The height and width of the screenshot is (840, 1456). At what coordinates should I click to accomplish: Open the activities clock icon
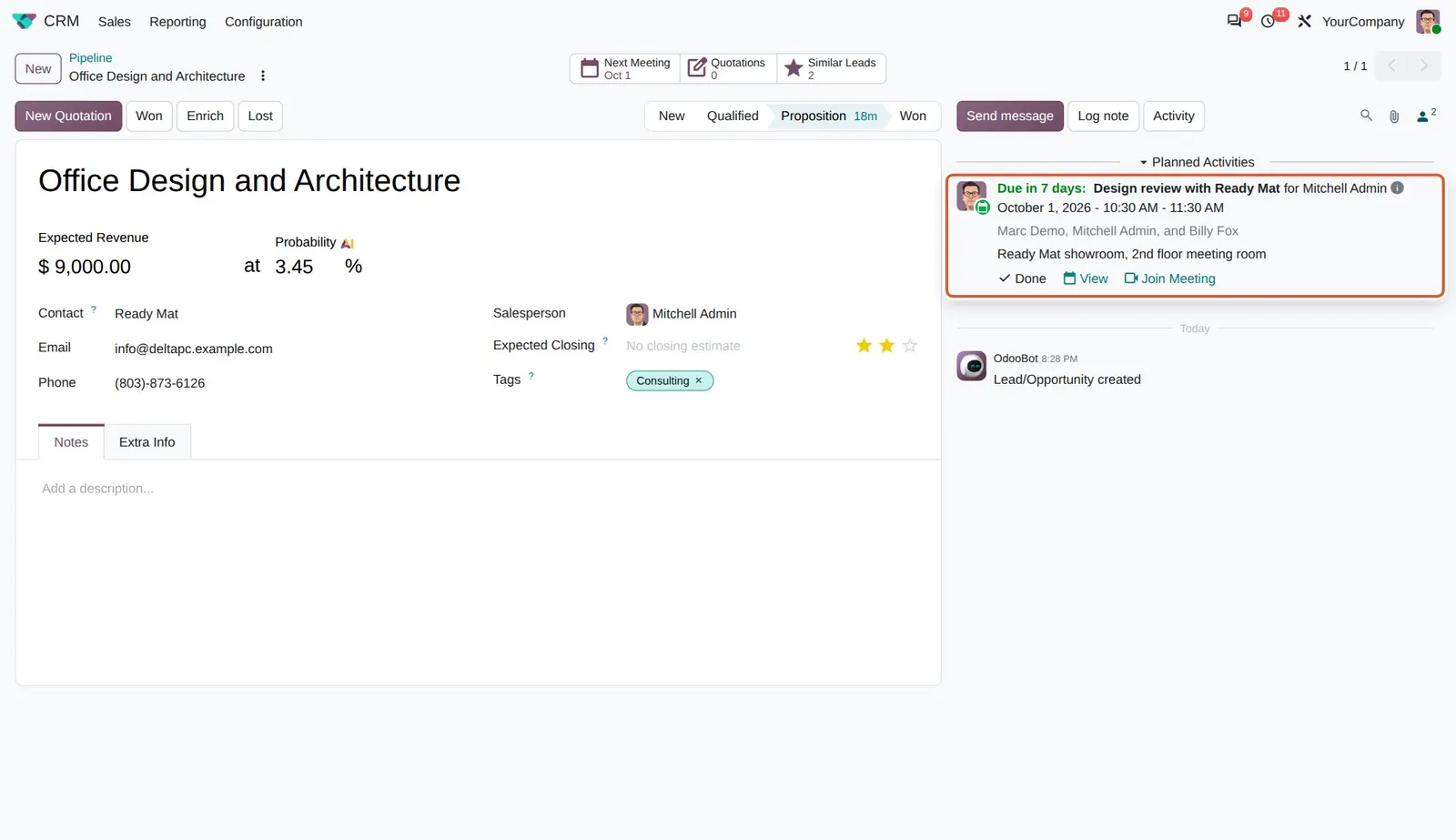1268,21
